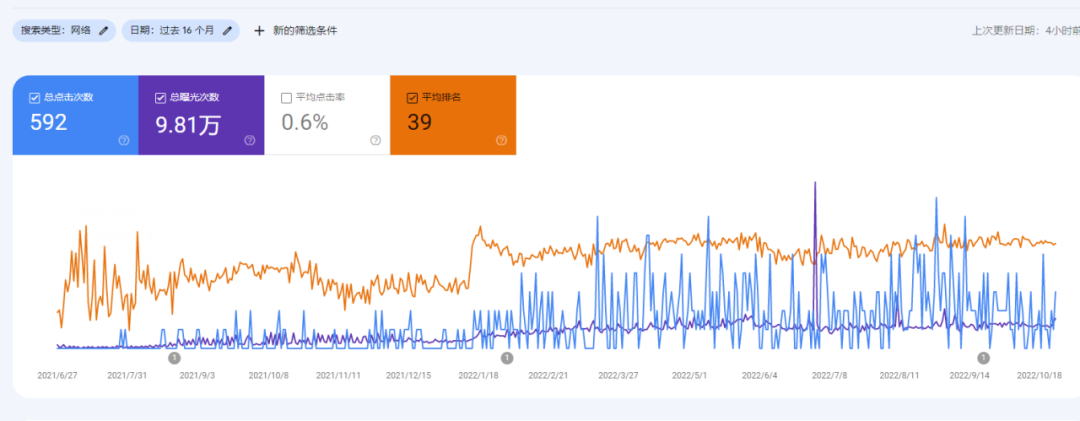Click the annotation marker near 2021/9/3
The width and height of the screenshot is (1080, 421).
point(174,357)
